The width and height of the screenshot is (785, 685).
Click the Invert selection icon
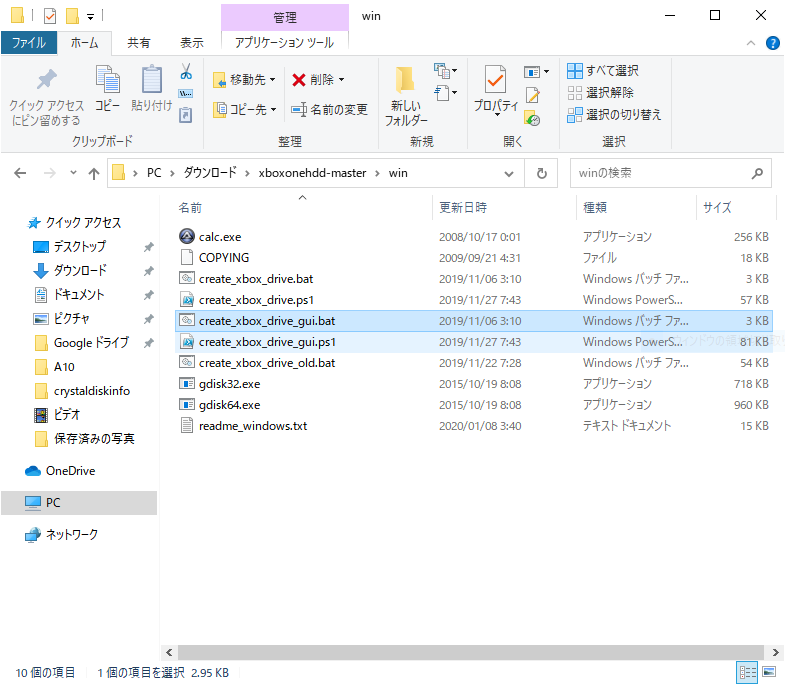click(x=575, y=115)
